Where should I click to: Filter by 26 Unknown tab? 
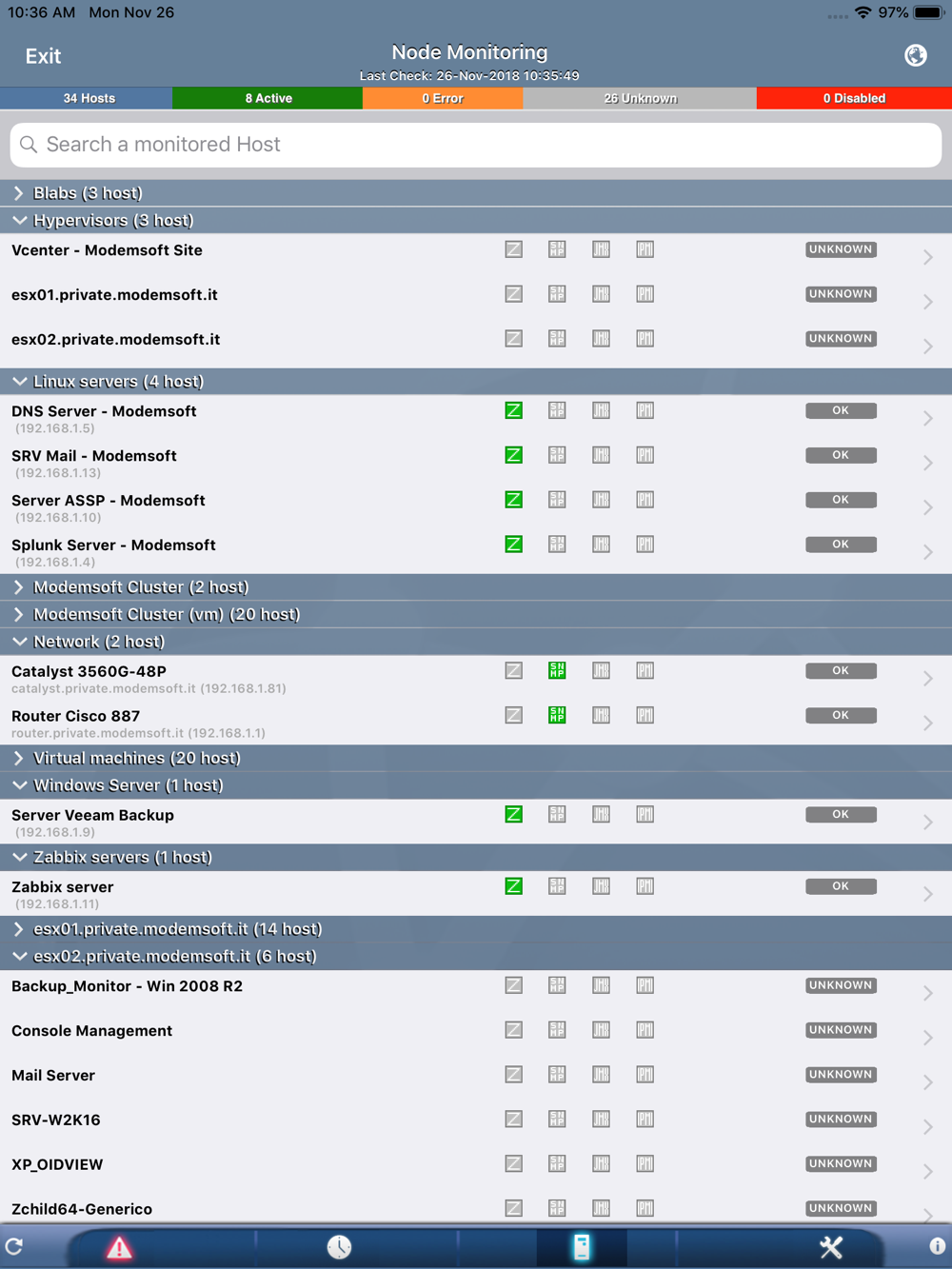click(640, 98)
